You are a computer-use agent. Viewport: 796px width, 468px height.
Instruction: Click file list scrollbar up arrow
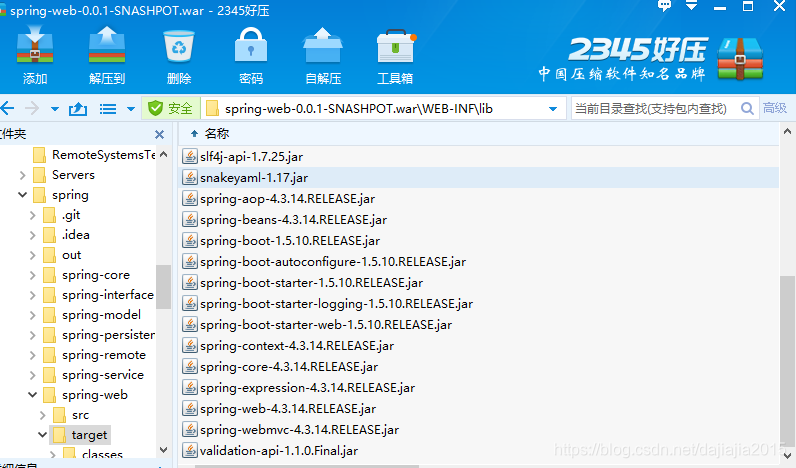(x=787, y=131)
